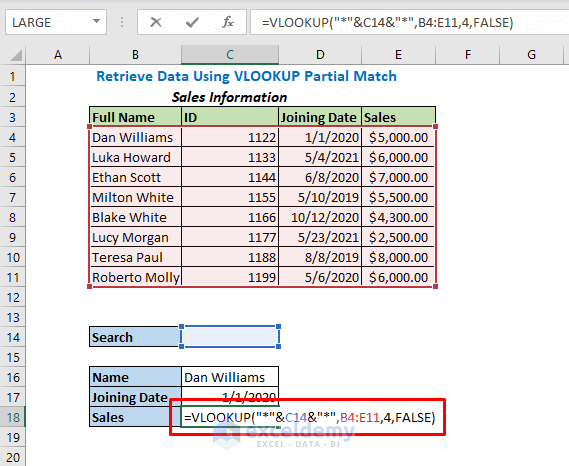Screen dimensions: 569x466
Task: Click the empty Search input cell C14
Action: 230,336
